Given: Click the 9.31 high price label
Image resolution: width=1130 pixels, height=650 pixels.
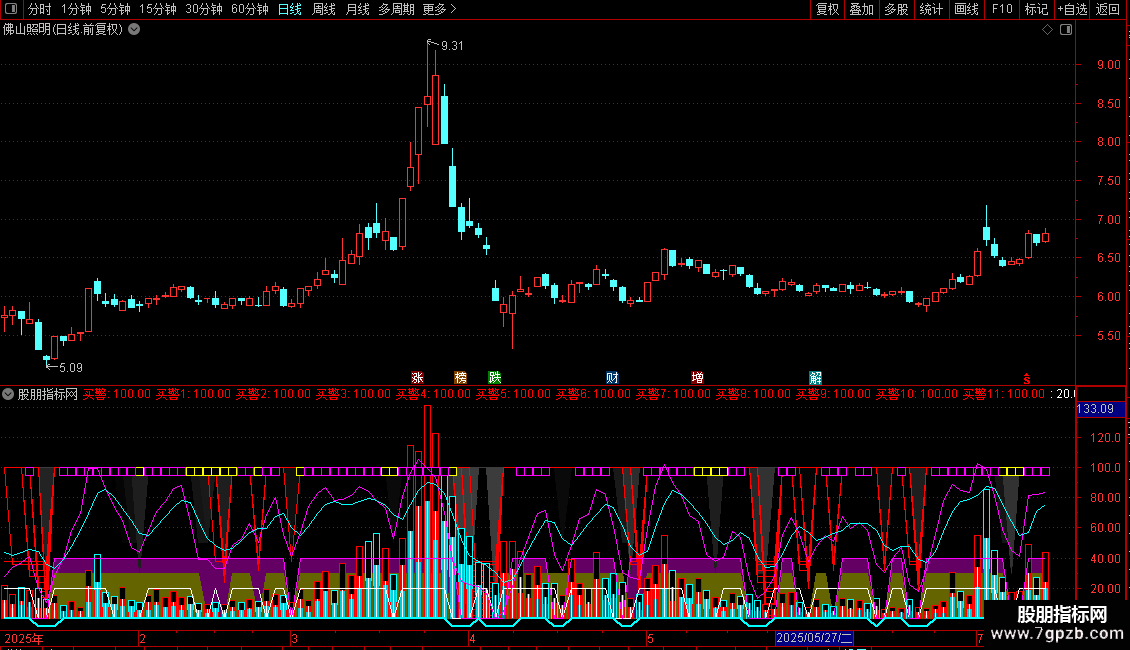Looking at the screenshot, I should click(452, 46).
